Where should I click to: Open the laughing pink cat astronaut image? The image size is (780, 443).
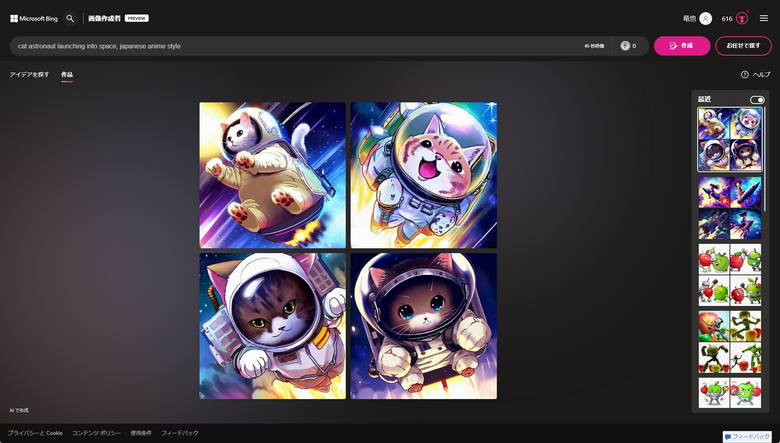point(424,175)
